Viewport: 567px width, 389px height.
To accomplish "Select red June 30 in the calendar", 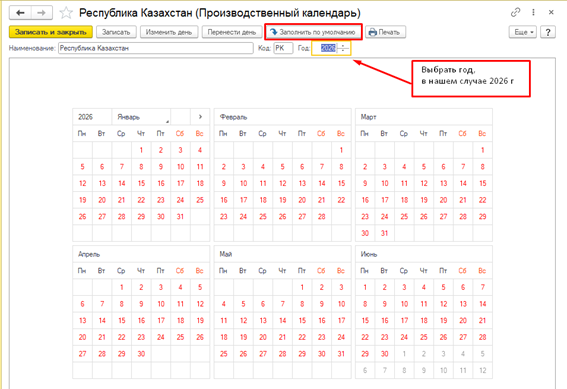I will tap(384, 354).
